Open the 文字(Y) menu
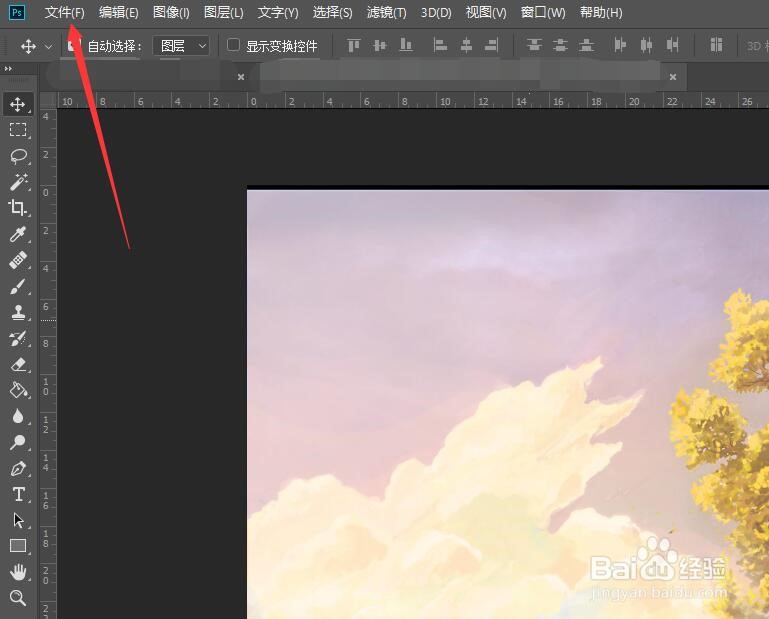This screenshot has height=619, width=769. (278, 12)
